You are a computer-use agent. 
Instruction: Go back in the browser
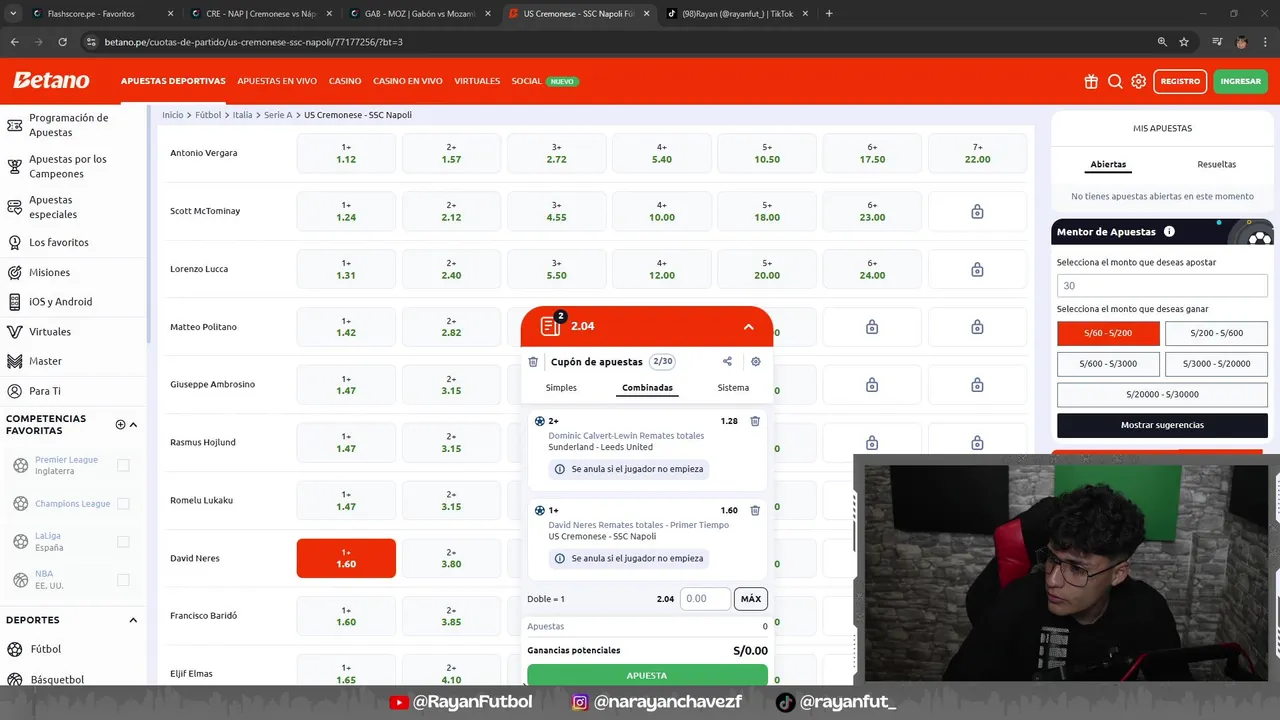coord(14,42)
